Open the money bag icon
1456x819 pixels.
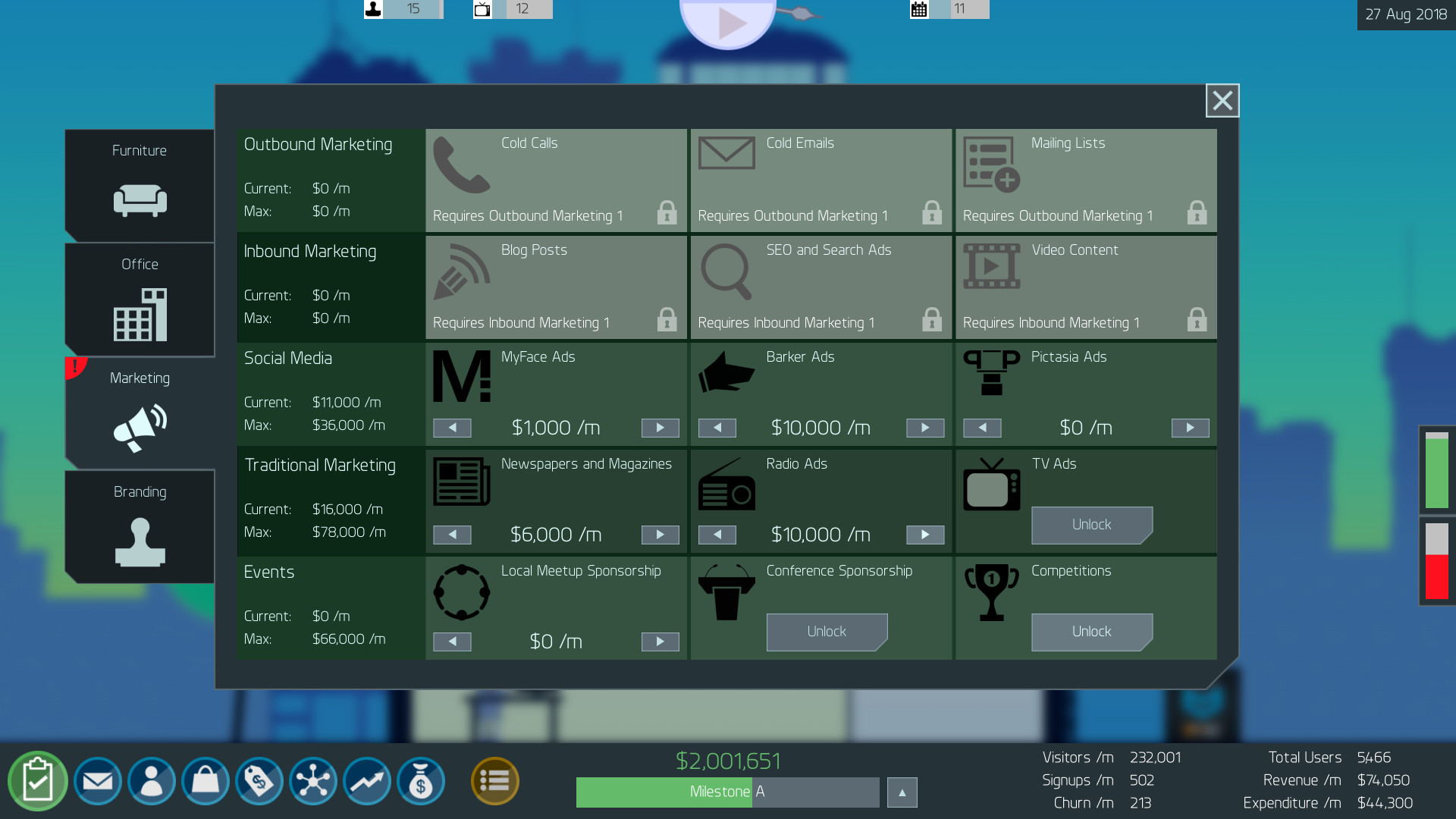pyautogui.click(x=421, y=781)
